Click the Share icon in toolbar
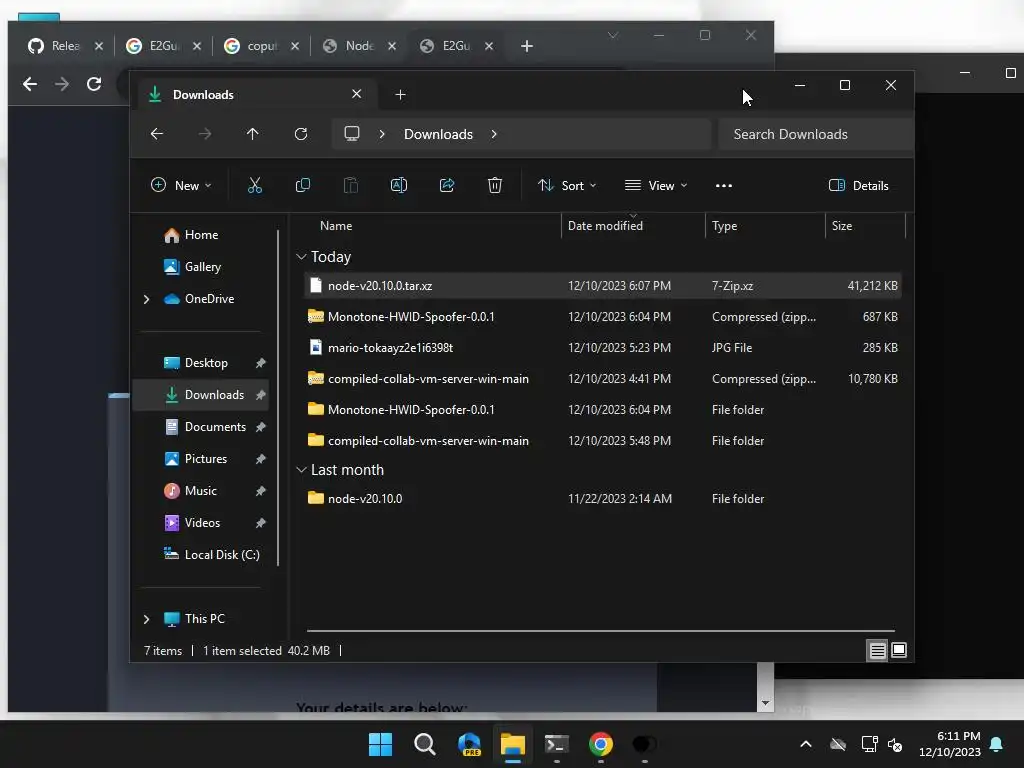The image size is (1024, 768). point(447,185)
